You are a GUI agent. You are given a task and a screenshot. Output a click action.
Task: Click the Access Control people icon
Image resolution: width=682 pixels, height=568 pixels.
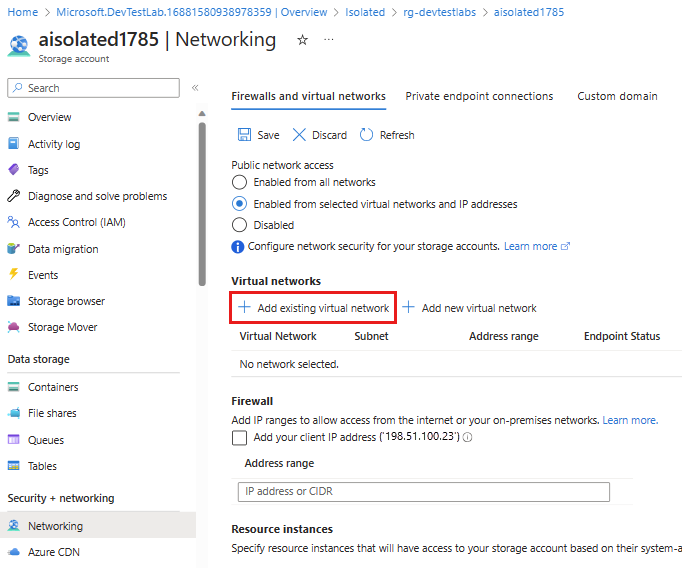(13, 222)
